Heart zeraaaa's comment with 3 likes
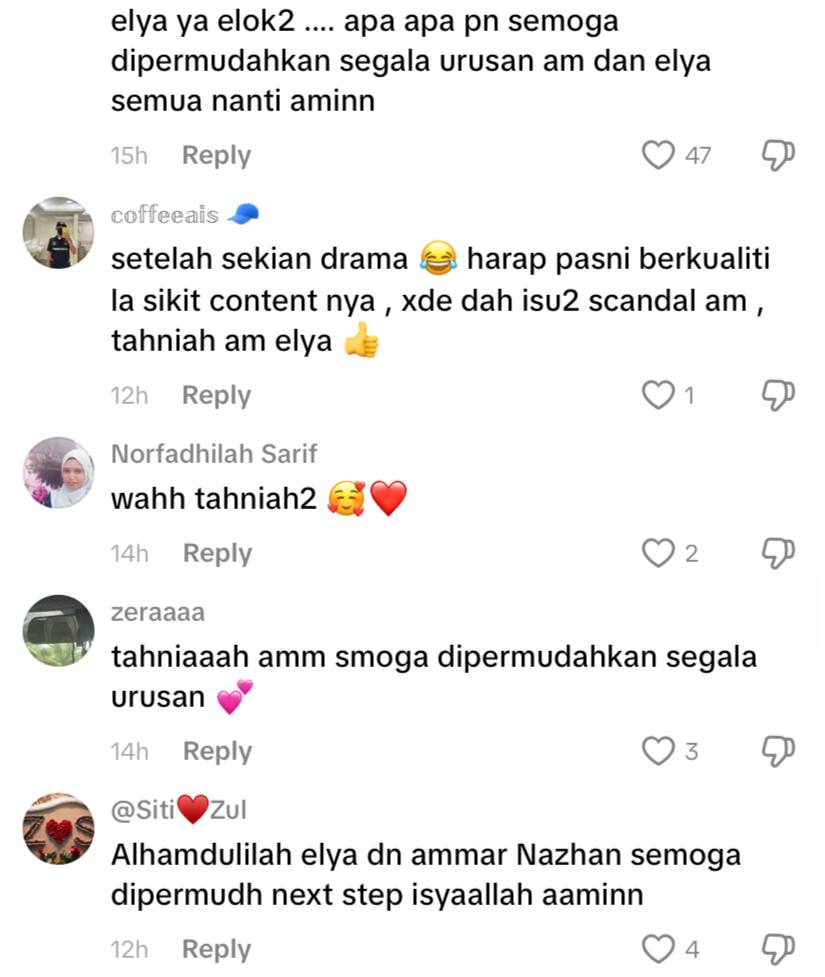This screenshot has width=825, height=977. coord(659,751)
